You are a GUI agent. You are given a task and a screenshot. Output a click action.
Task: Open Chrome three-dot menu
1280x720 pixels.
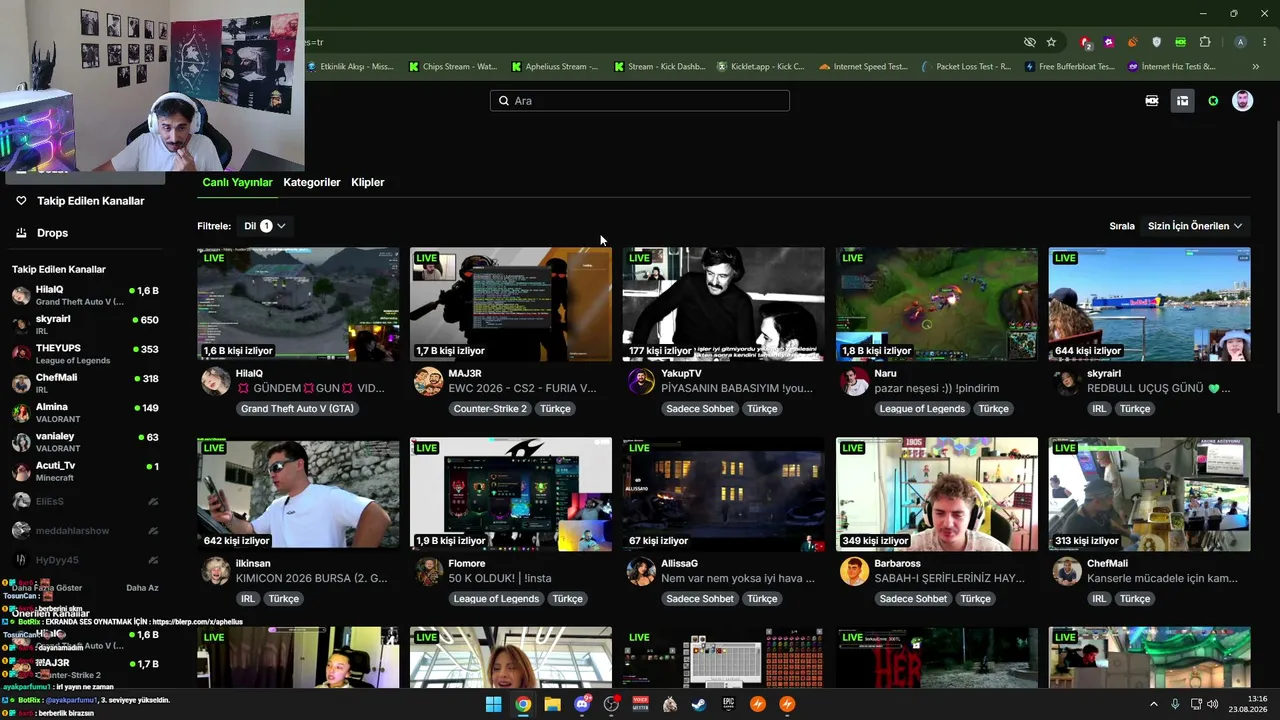pos(1265,42)
